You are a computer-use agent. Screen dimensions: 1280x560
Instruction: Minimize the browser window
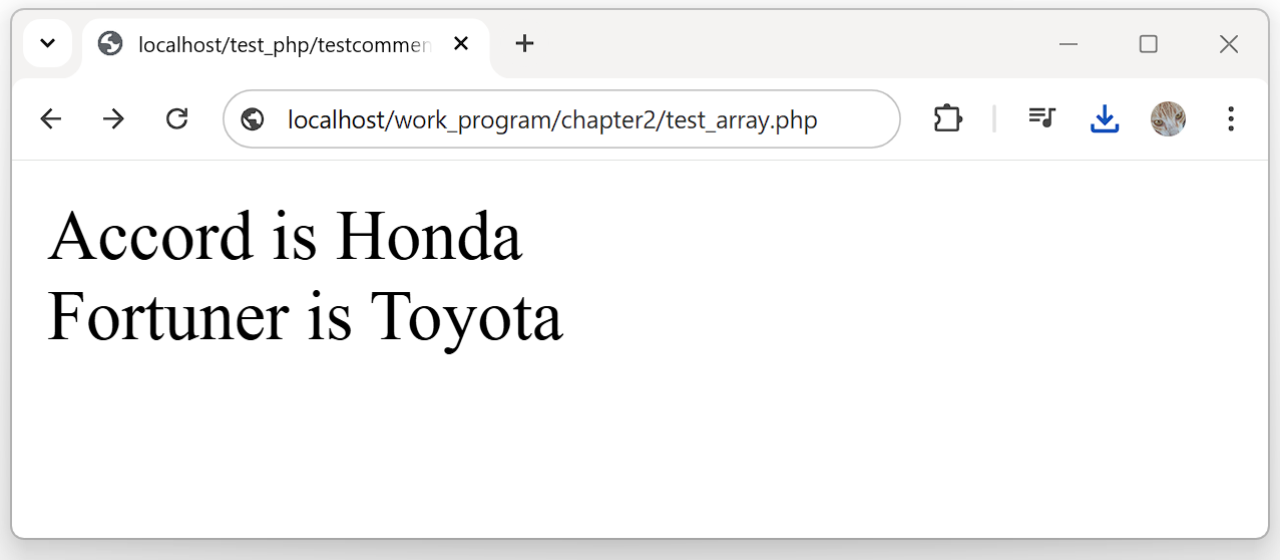click(x=1068, y=44)
